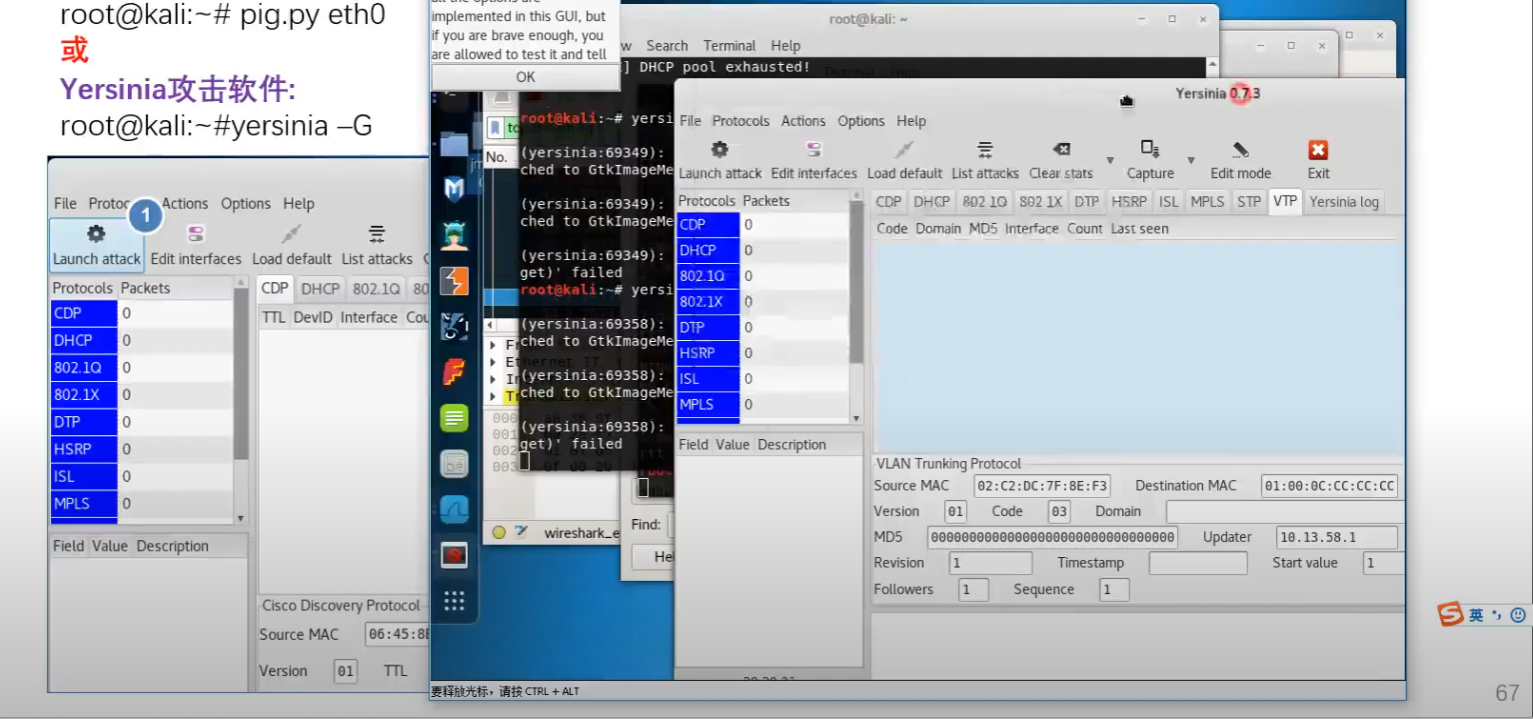This screenshot has width=1533, height=719.
Task: Click protocol list scroll-down arrow in slide's Yersinia
Action: tap(240, 518)
